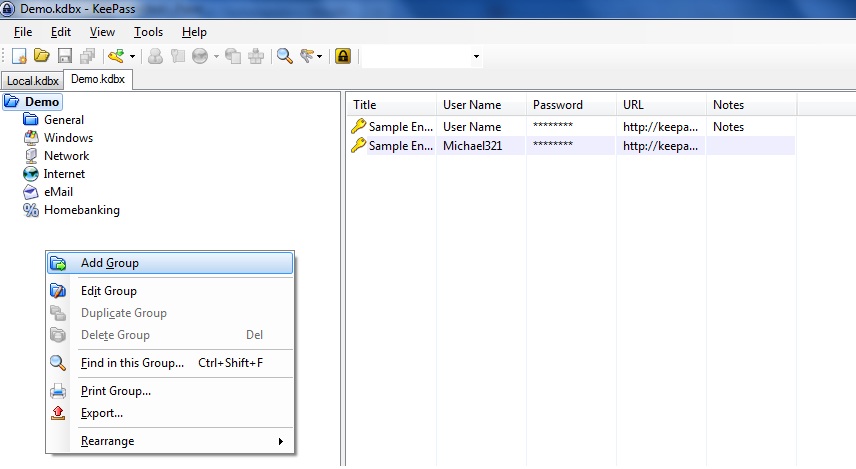Image resolution: width=856 pixels, height=469 pixels.
Task: Click the Perform Auto-Type toolbar icon
Action: (x=256, y=56)
